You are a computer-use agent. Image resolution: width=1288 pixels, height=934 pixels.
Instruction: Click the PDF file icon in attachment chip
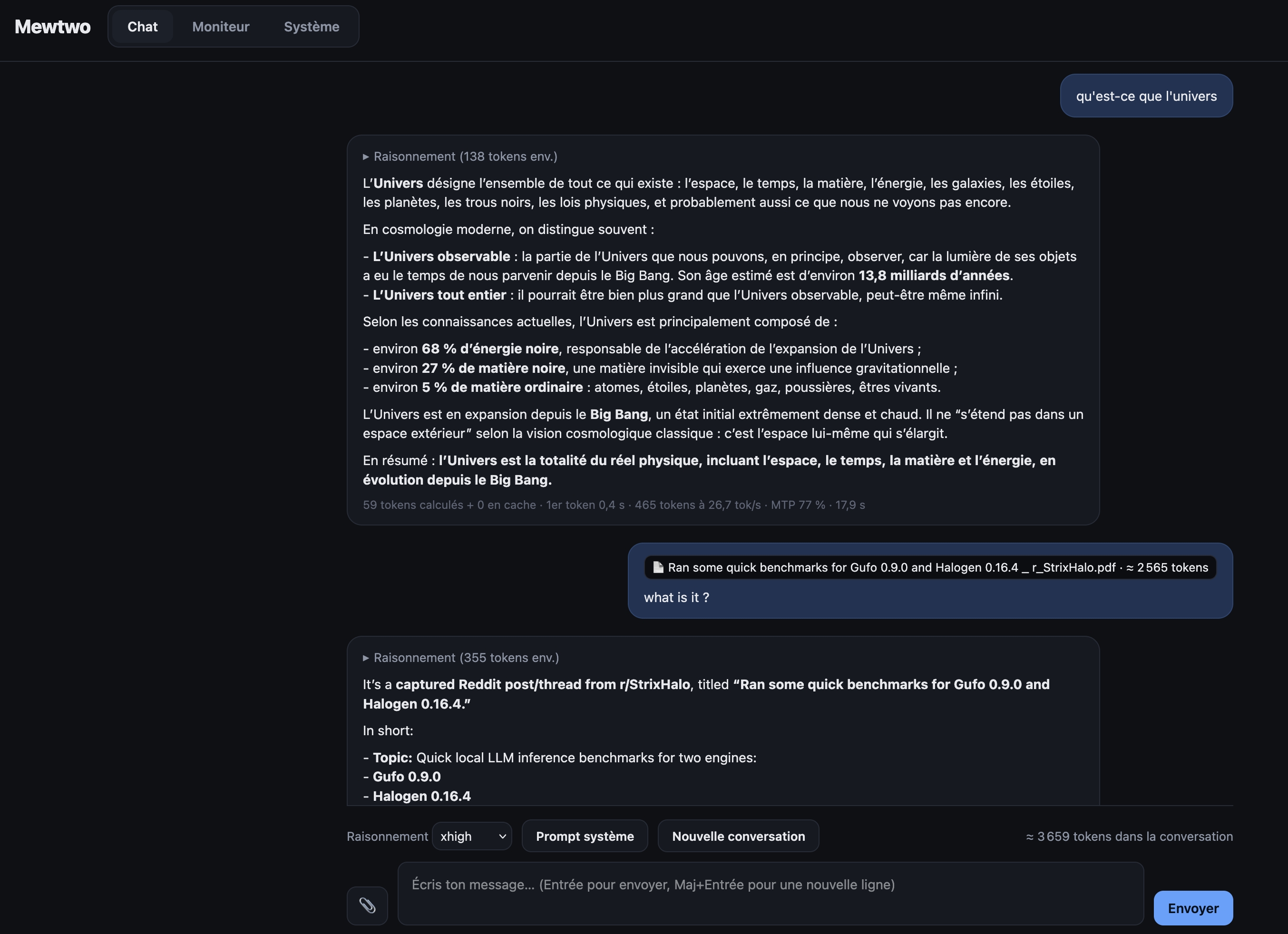[658, 567]
